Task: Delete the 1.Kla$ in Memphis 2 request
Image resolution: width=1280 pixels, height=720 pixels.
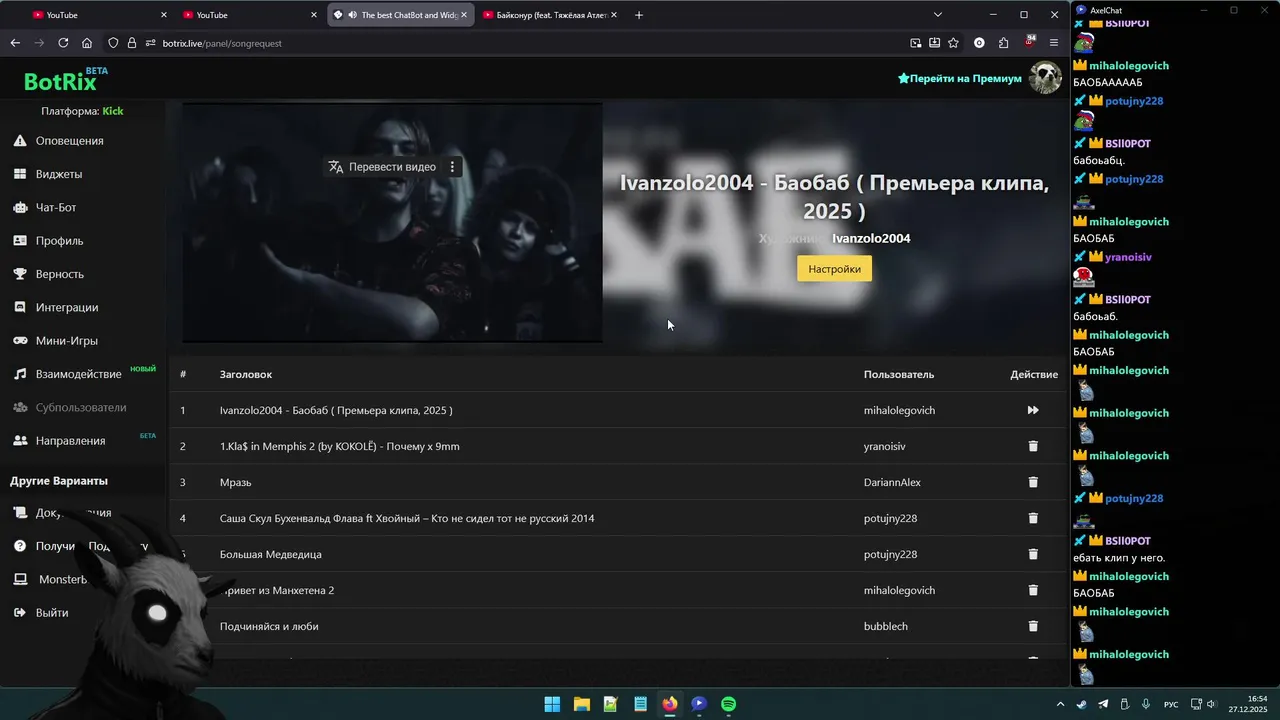Action: click(x=1033, y=446)
